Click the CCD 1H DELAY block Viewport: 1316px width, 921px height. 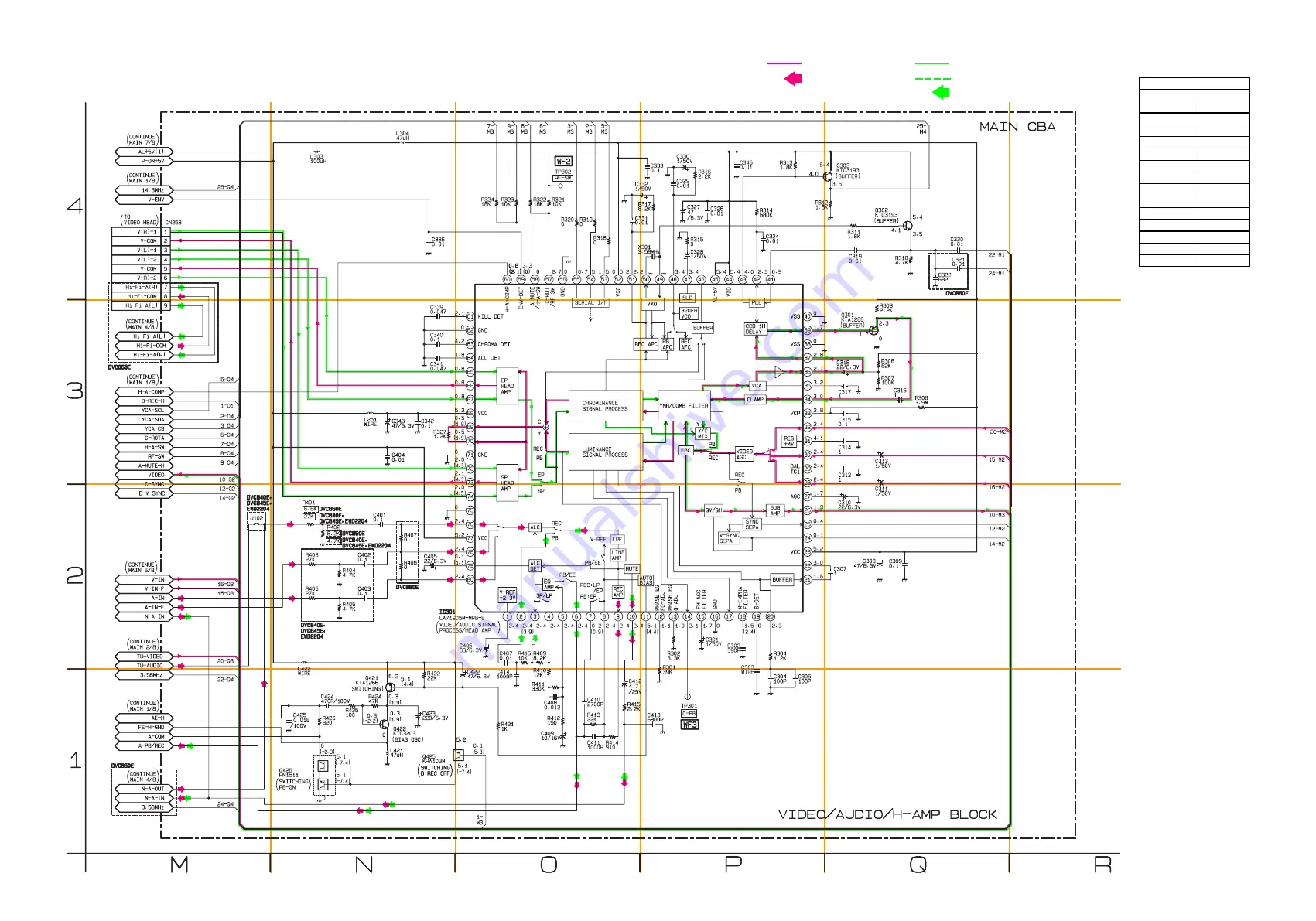(755, 329)
